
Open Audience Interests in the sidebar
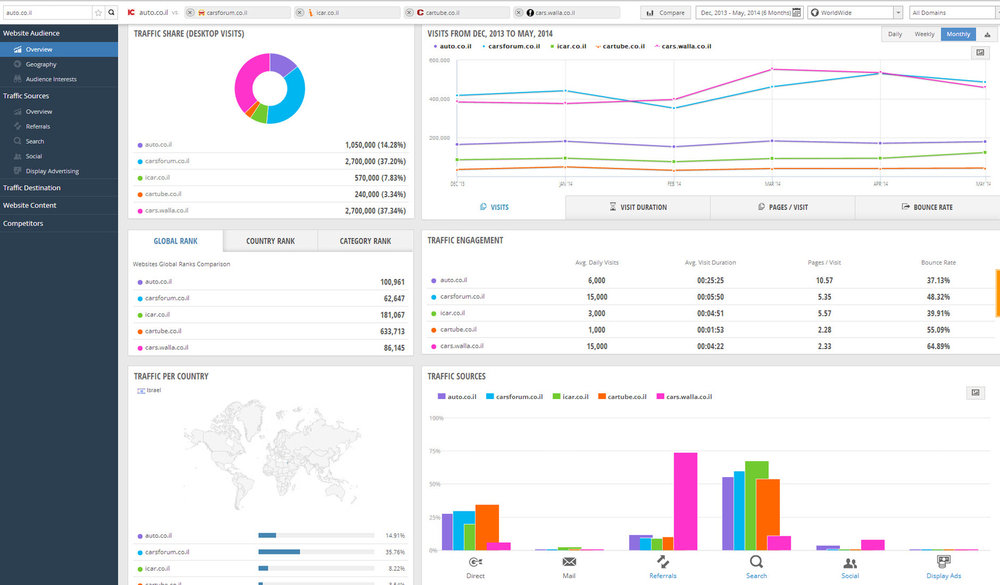(51, 79)
